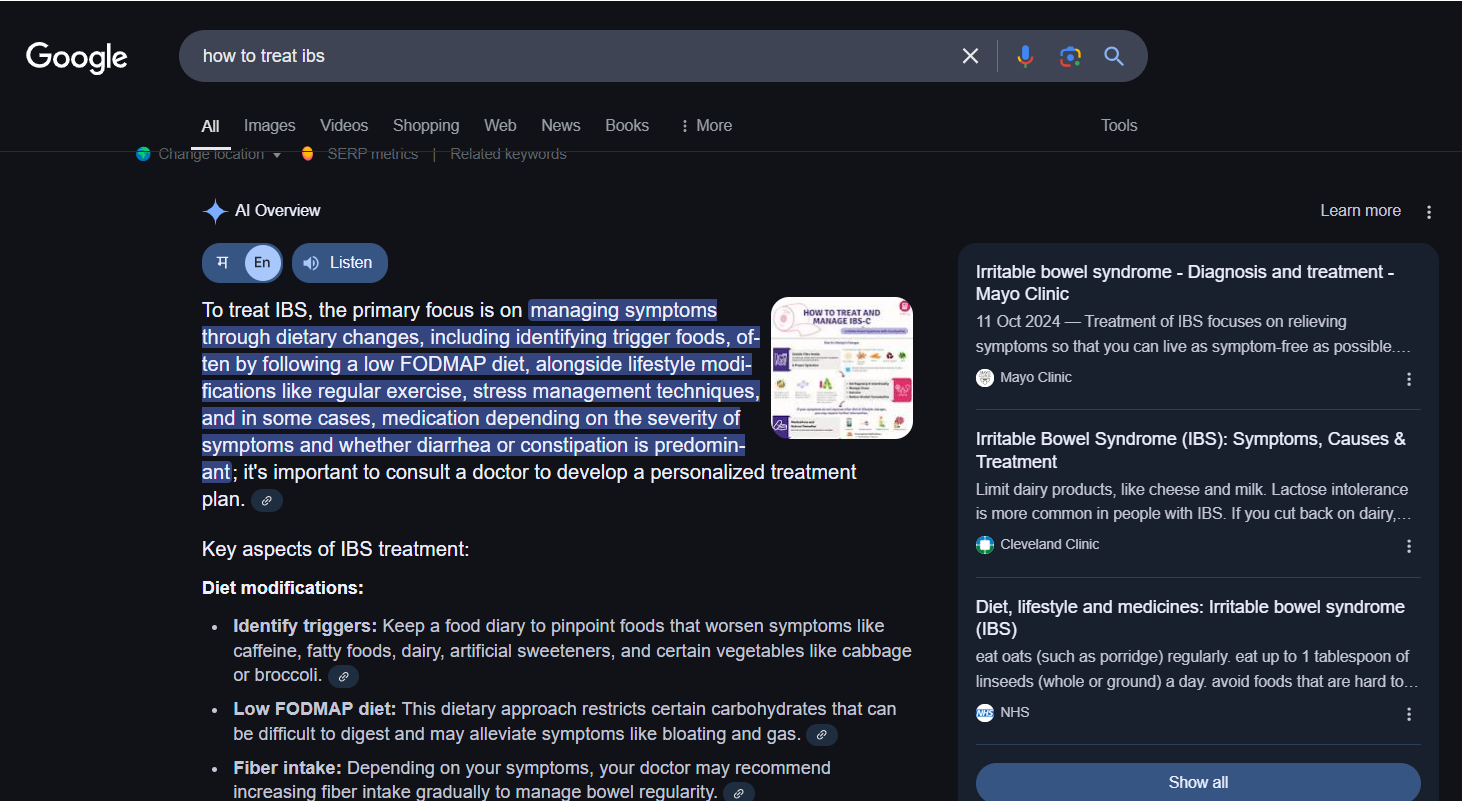Switch to the Books tab
The height and width of the screenshot is (801, 1462).
coord(627,126)
